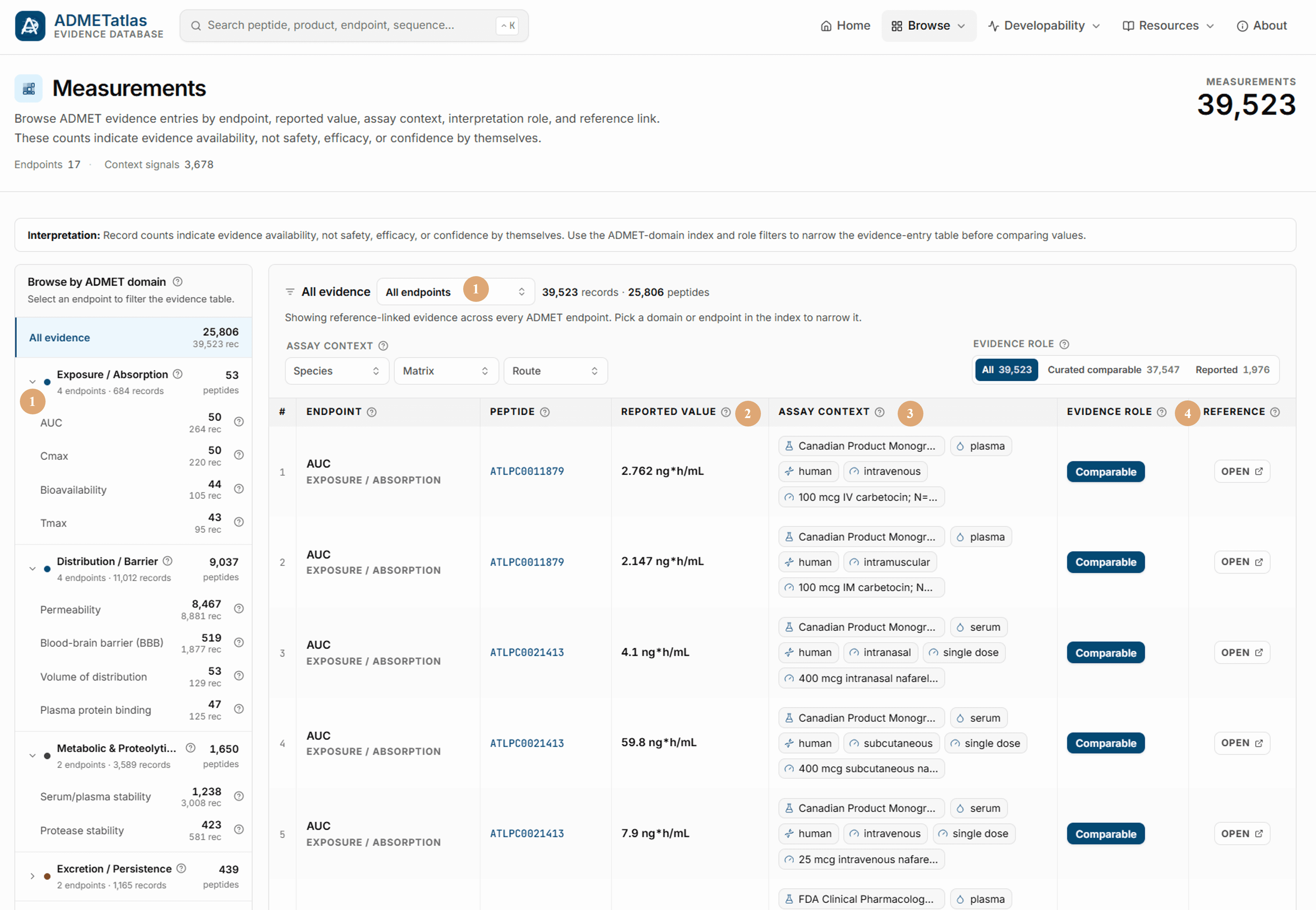Image resolution: width=1316 pixels, height=910 pixels.
Task: Click the help icon on the Cmax sidebar row
Action: tap(239, 455)
